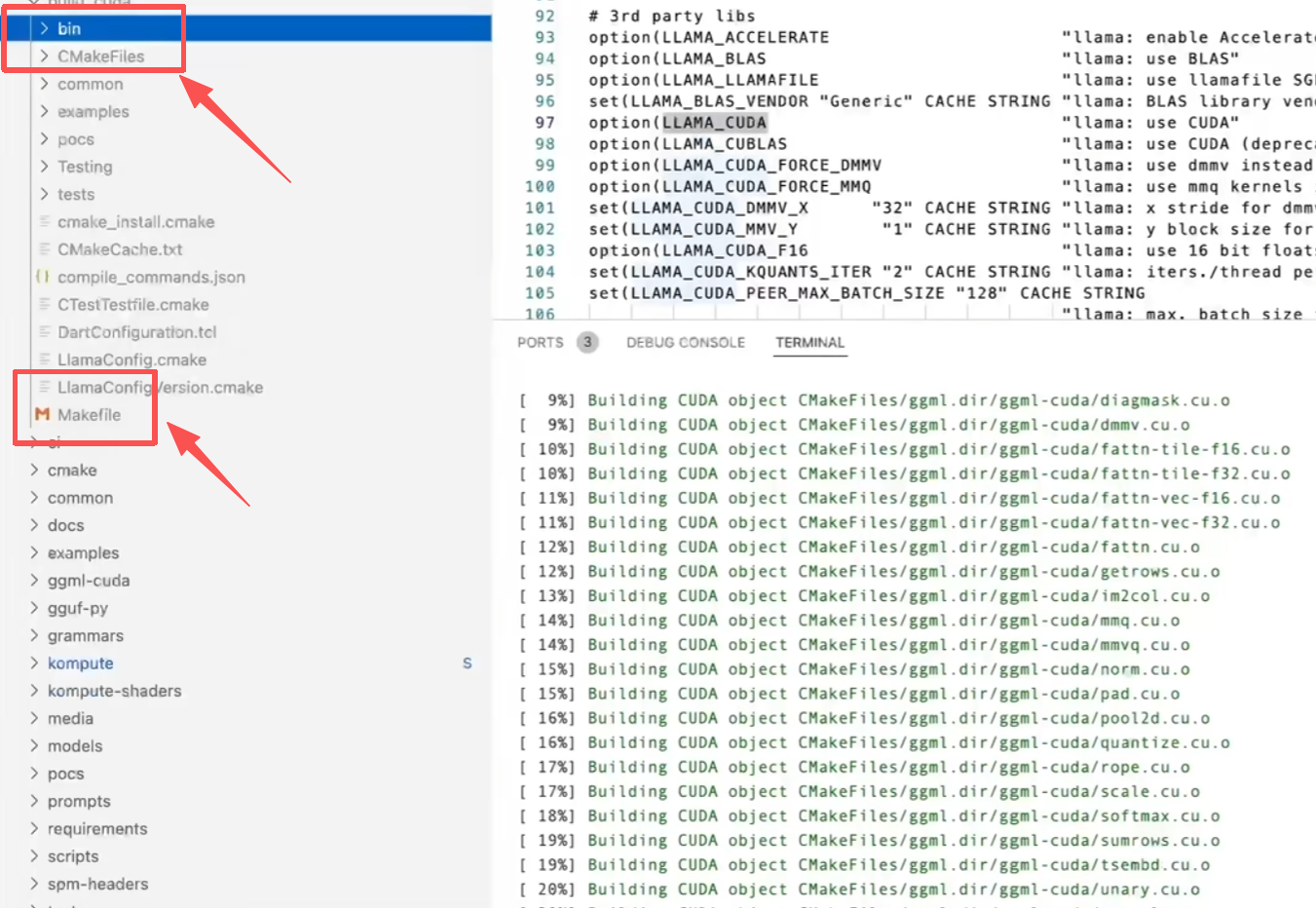
Task: Click the terminal line building dmmv.cu.o
Action: pyautogui.click(x=854, y=425)
